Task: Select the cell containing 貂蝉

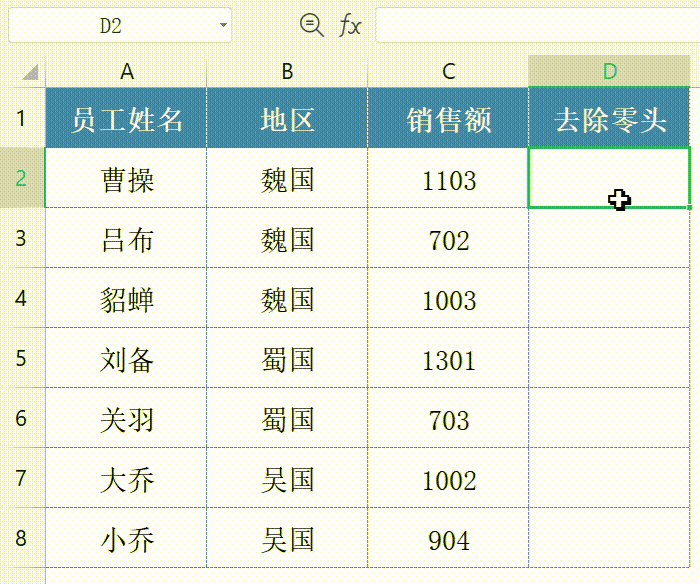Action: click(x=126, y=298)
